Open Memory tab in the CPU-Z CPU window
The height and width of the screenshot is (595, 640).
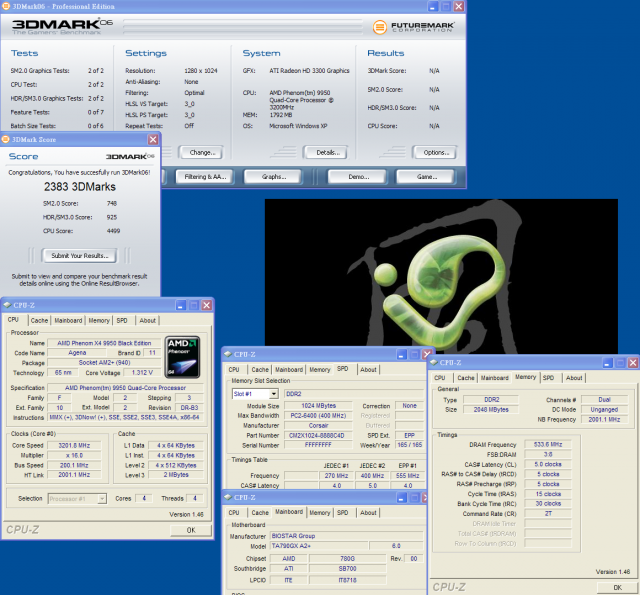99,320
